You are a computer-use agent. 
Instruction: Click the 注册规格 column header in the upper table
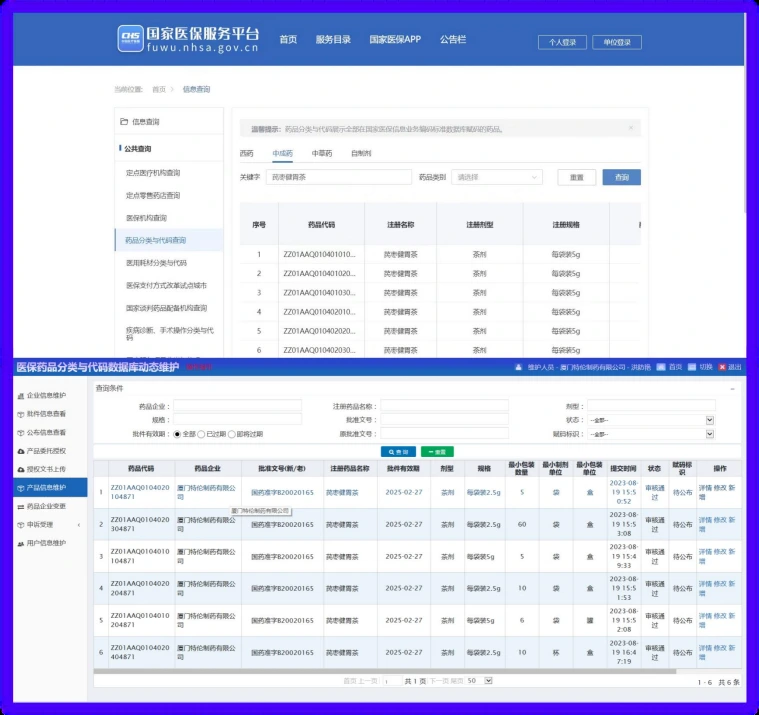point(566,225)
